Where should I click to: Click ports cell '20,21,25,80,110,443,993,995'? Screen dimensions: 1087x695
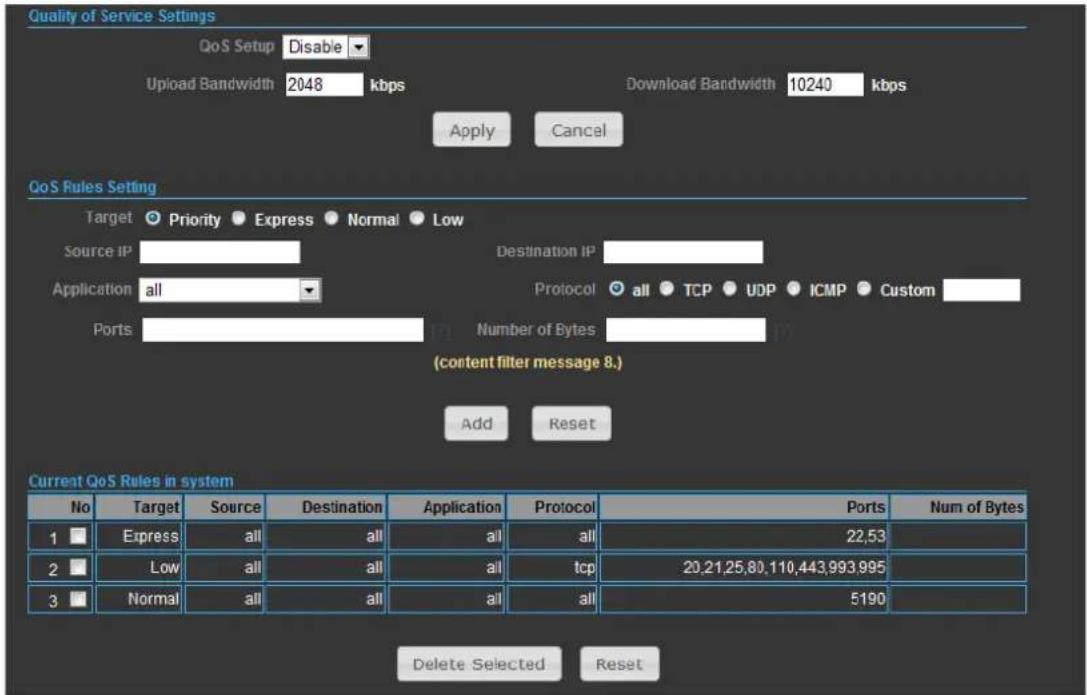pyautogui.click(x=744, y=568)
